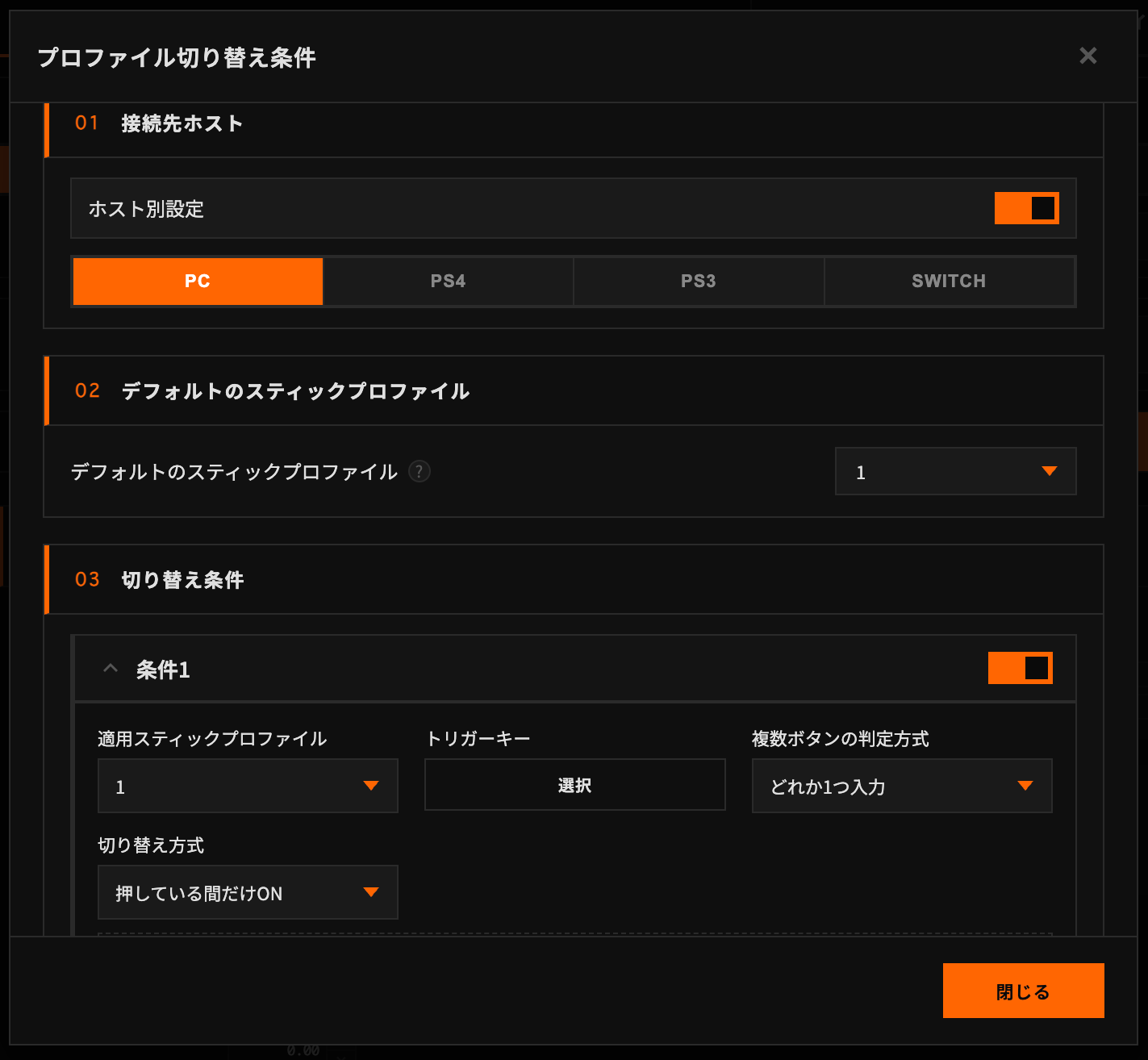The height and width of the screenshot is (1060, 1148).
Task: Choose the SWITCH host tab
Action: [x=949, y=281]
